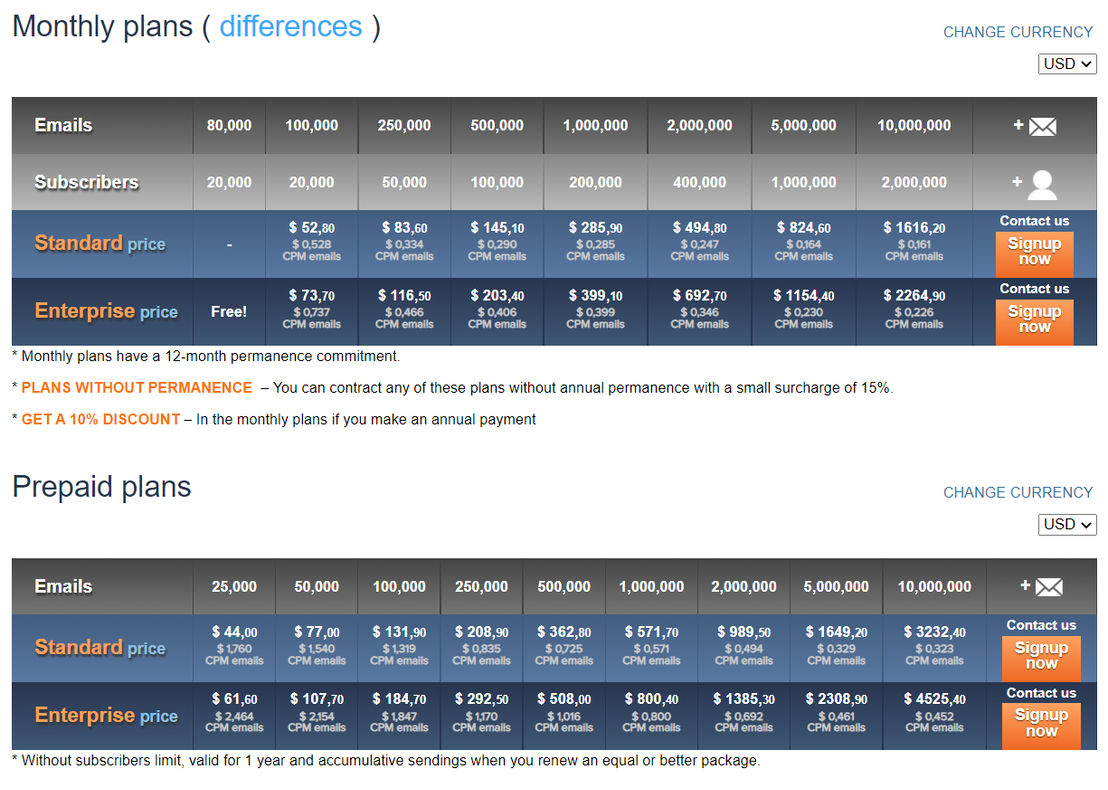Image resolution: width=1108 pixels, height=790 pixels.
Task: Click the envelope icon in Monthly plans header
Action: coord(1042,126)
